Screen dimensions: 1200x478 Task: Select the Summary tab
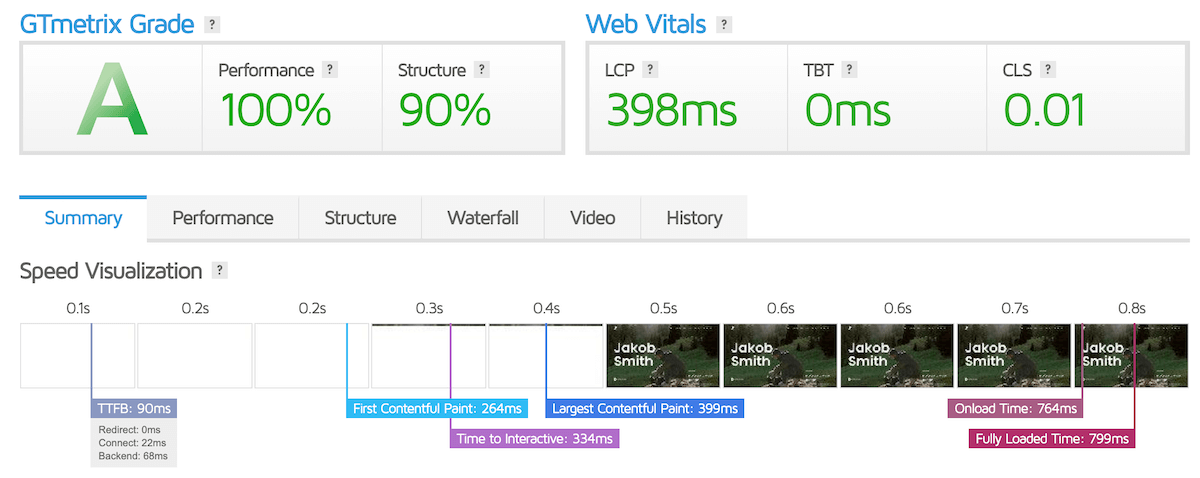coord(83,218)
